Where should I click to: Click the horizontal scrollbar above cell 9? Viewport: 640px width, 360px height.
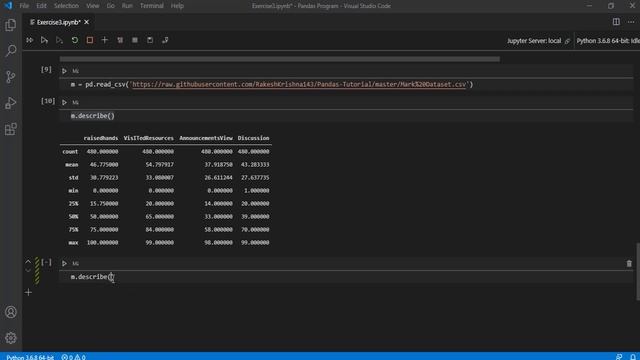coord(280,59)
